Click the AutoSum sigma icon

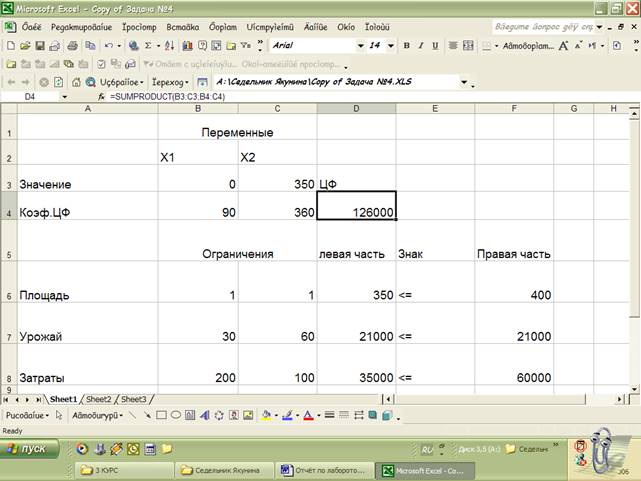coord(148,46)
